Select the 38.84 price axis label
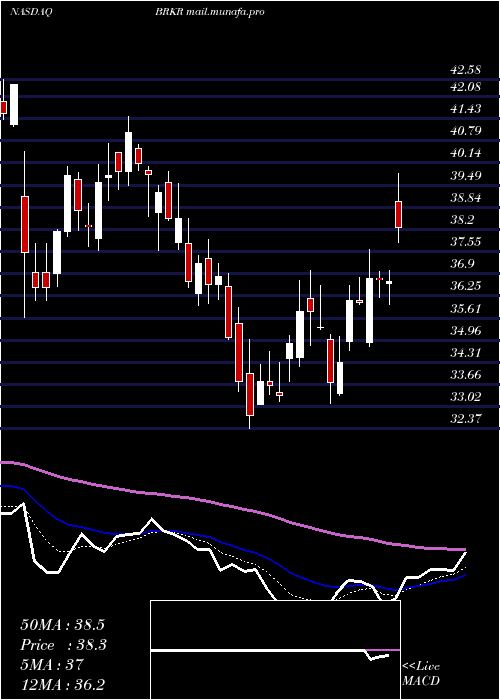Viewport: 500px width, 700px height. click(x=465, y=197)
